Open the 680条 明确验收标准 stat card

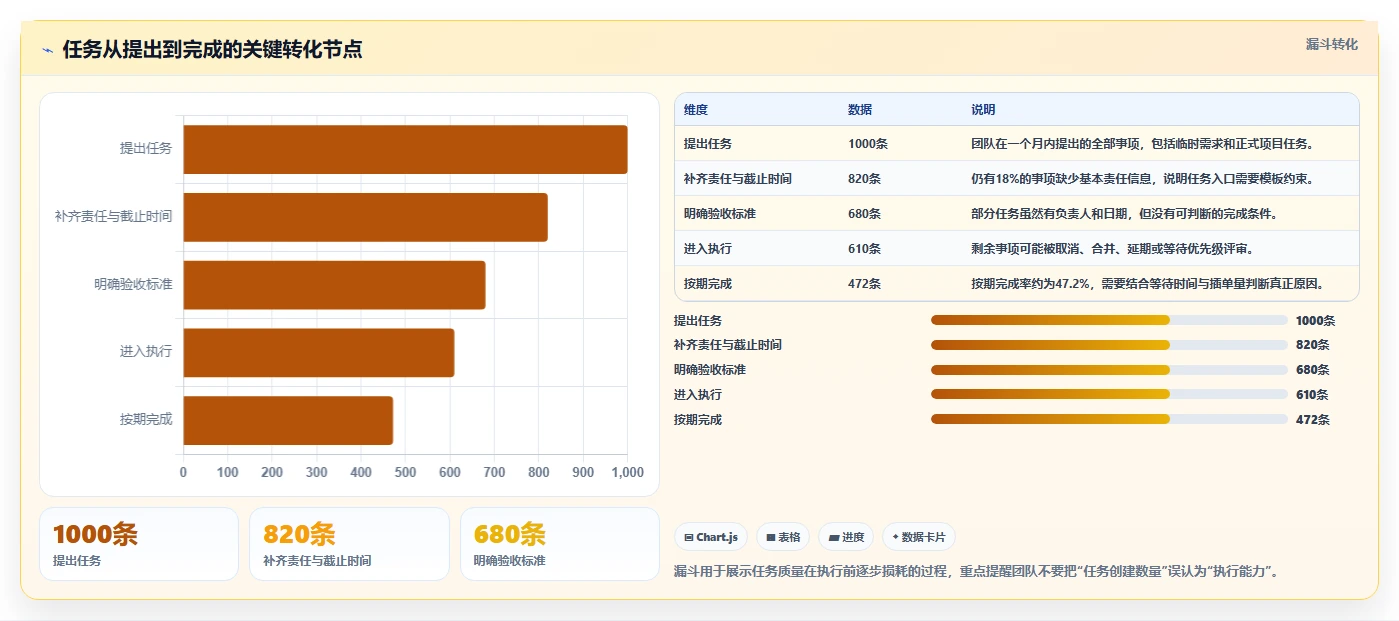coord(560,544)
